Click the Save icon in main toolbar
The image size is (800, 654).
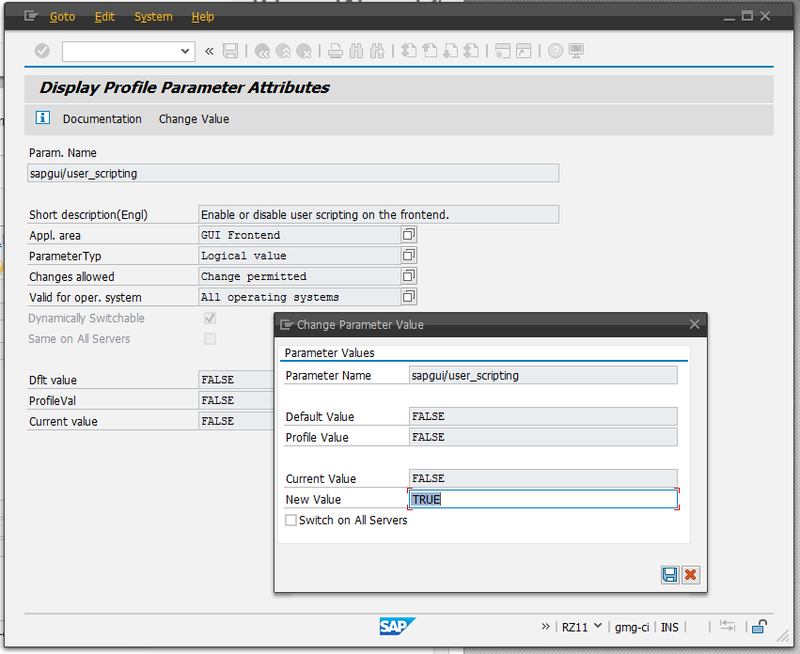231,51
